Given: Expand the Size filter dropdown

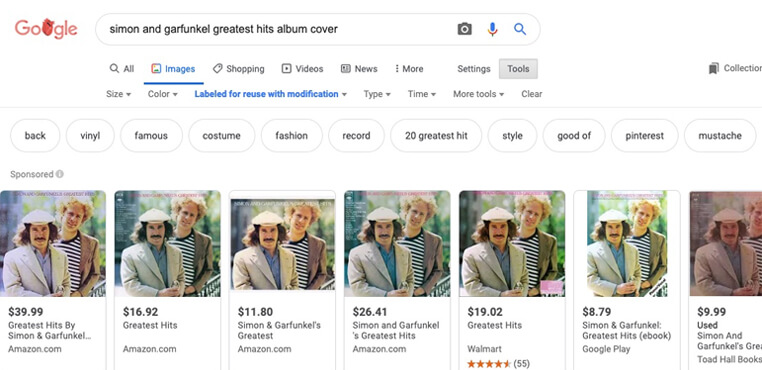Looking at the screenshot, I should tap(119, 94).
